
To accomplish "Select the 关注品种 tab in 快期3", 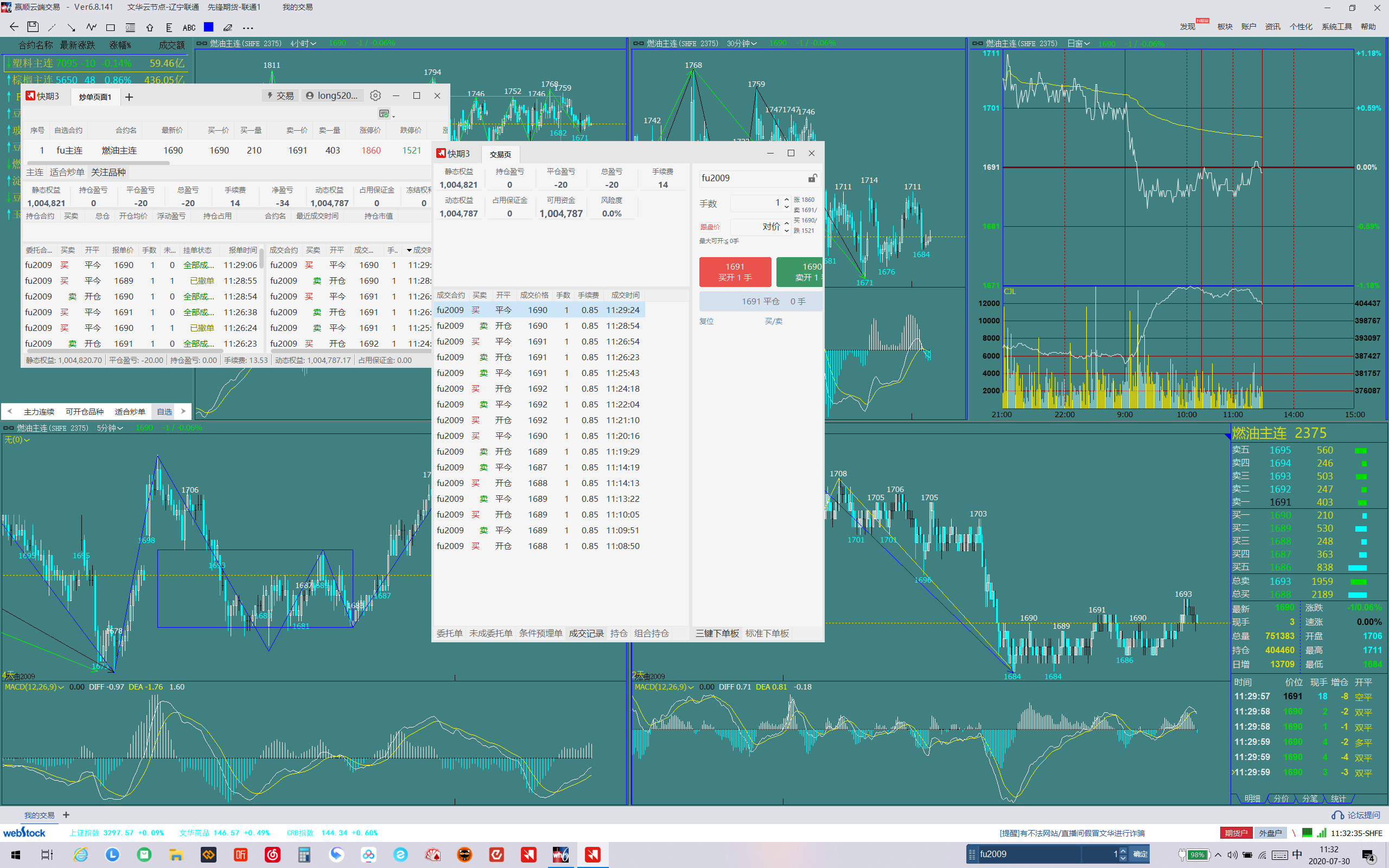I will pos(109,172).
